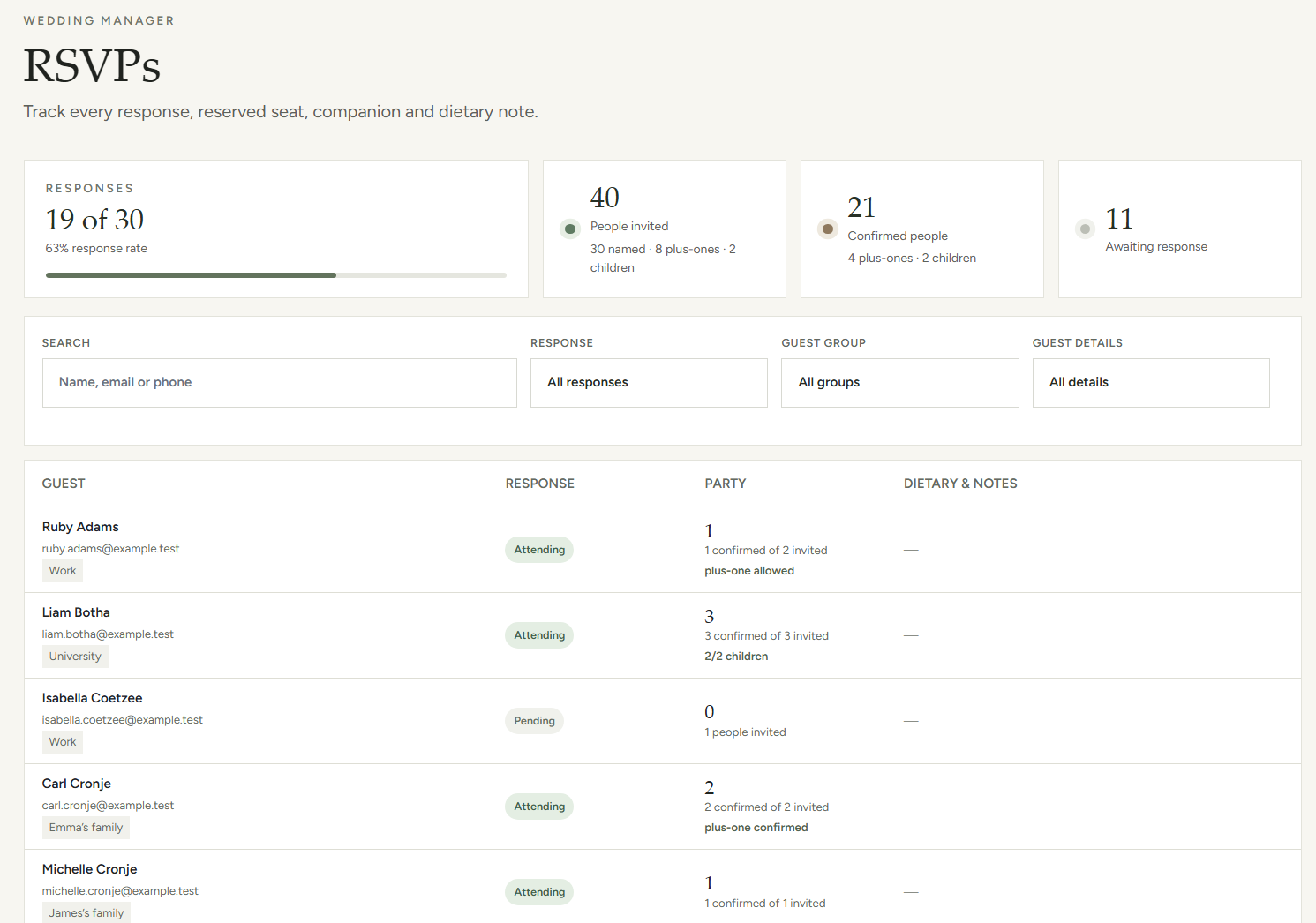The width and height of the screenshot is (1316, 923).
Task: Click Michelle Cronje's Attending badge
Action: pos(539,892)
